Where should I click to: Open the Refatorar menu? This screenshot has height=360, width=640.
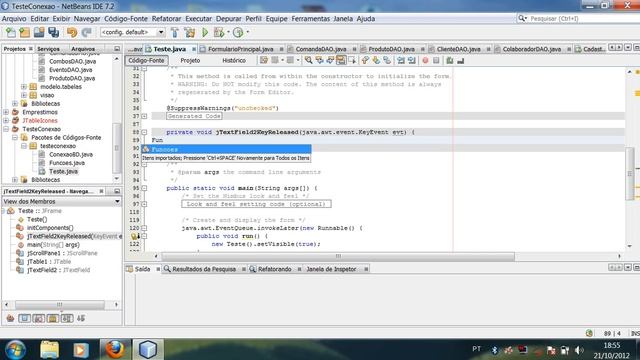[x=166, y=19]
